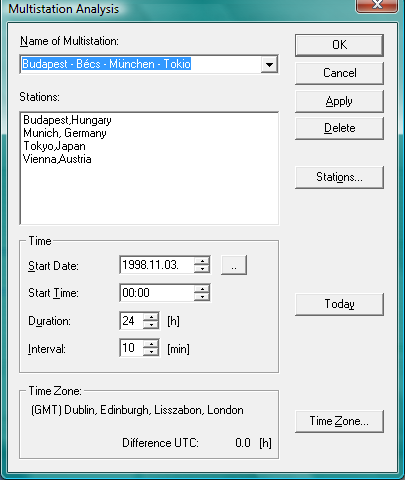Click the Interval value field

click(131, 348)
